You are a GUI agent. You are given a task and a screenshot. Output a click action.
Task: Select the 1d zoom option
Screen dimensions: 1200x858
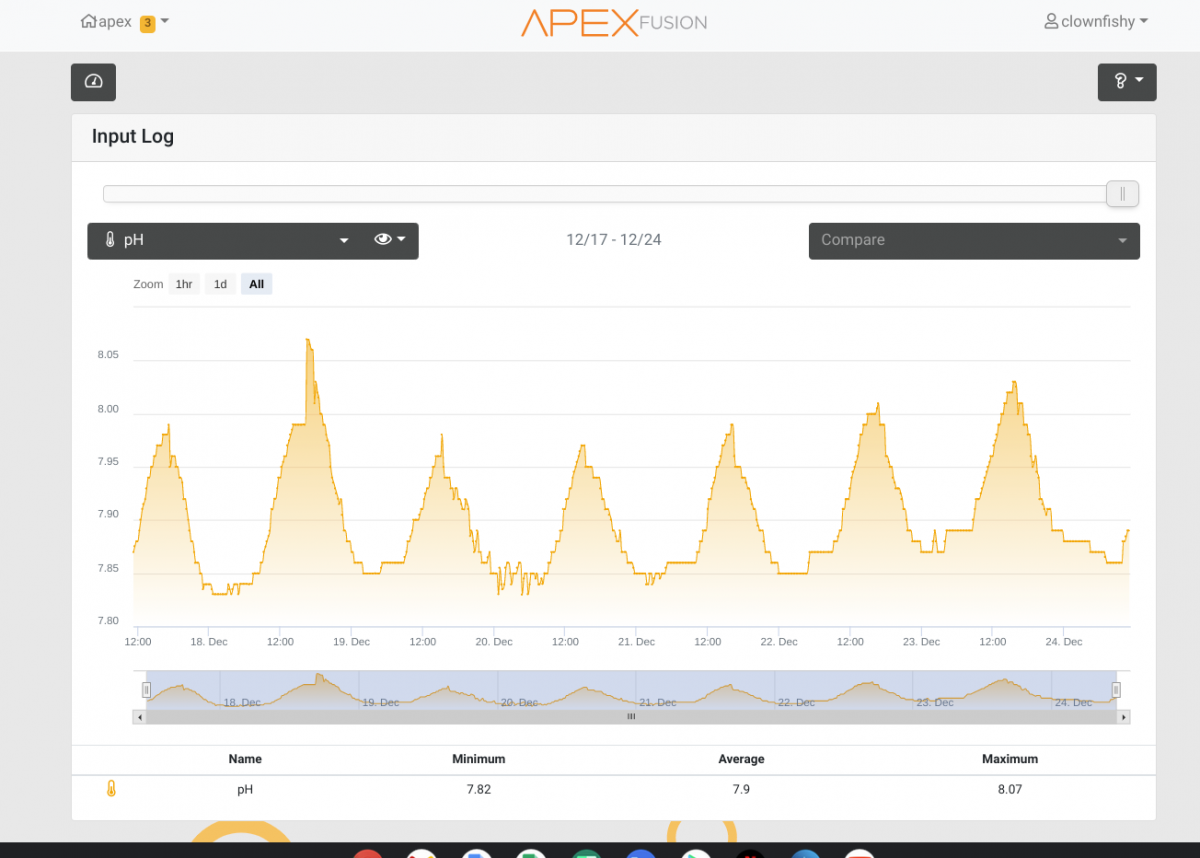pyautogui.click(x=220, y=284)
